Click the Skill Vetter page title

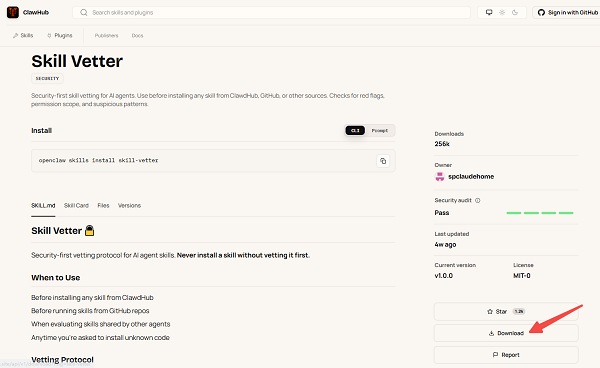pyautogui.click(x=77, y=61)
